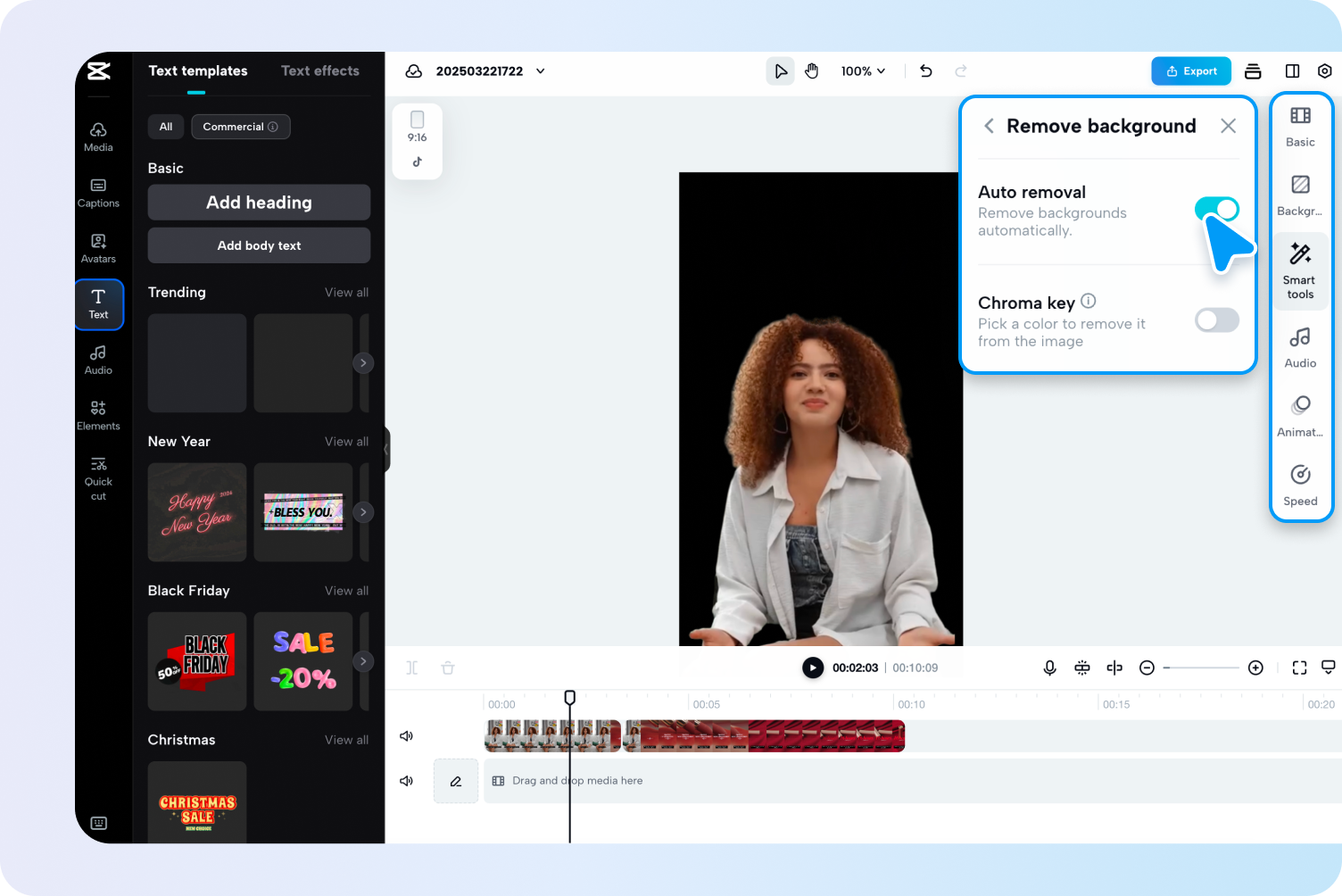This screenshot has height=896, width=1342.
Task: View all New Year templates
Action: point(346,442)
